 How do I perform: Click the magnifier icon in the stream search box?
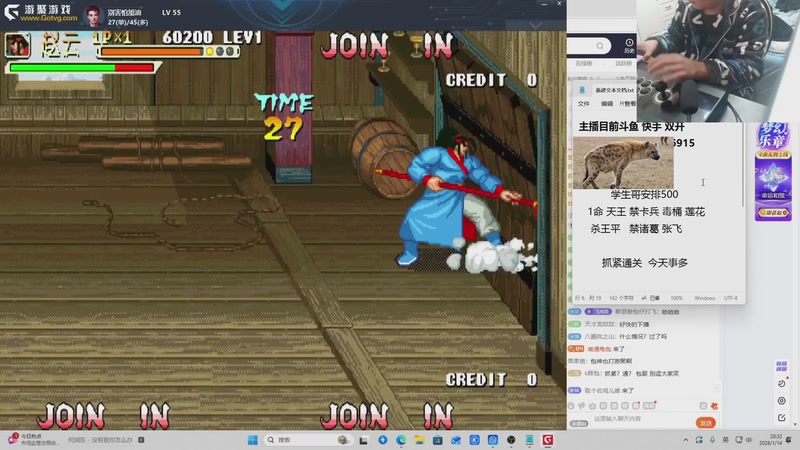(600, 46)
